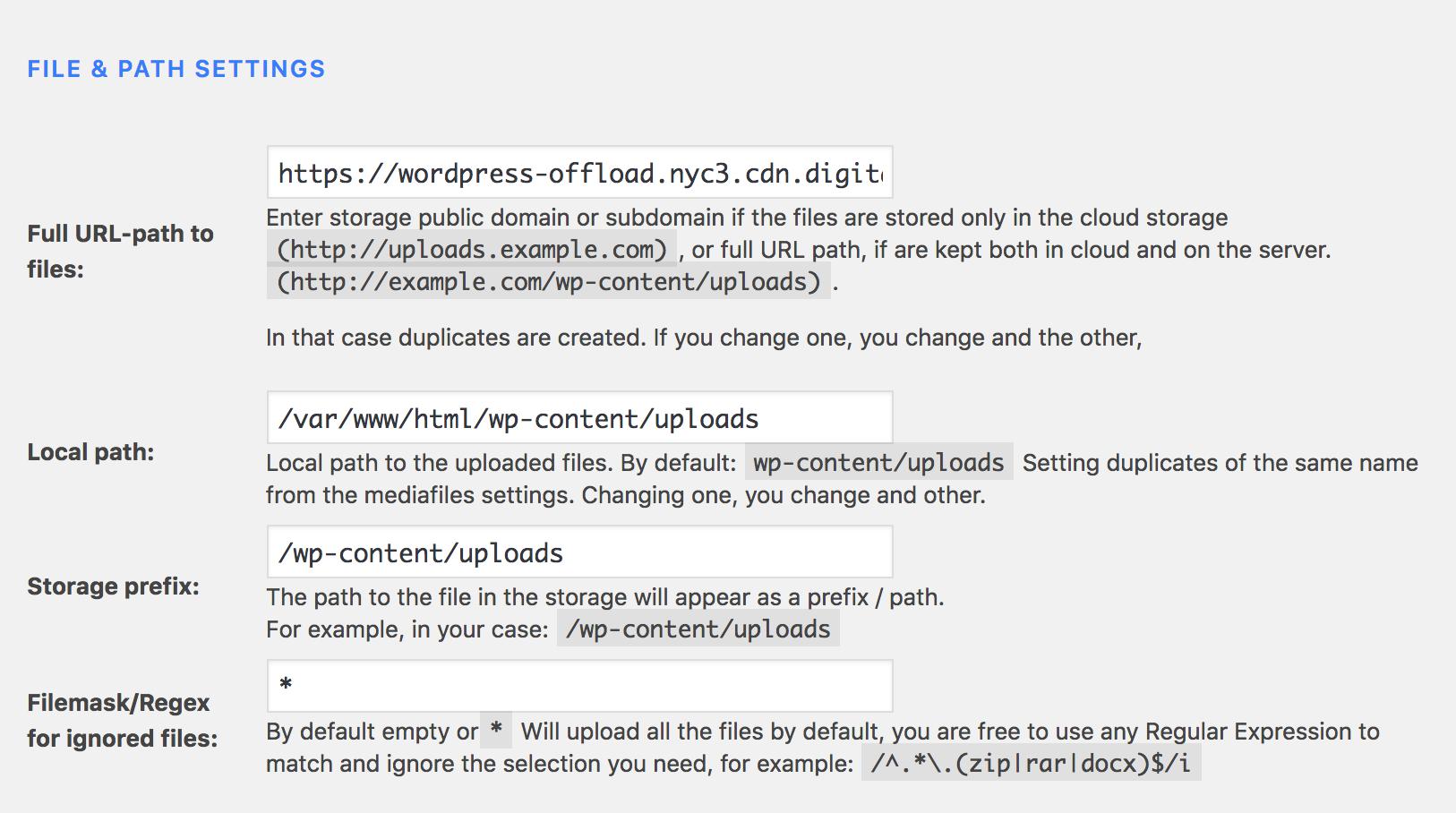Focus the Local path text box

[x=579, y=418]
